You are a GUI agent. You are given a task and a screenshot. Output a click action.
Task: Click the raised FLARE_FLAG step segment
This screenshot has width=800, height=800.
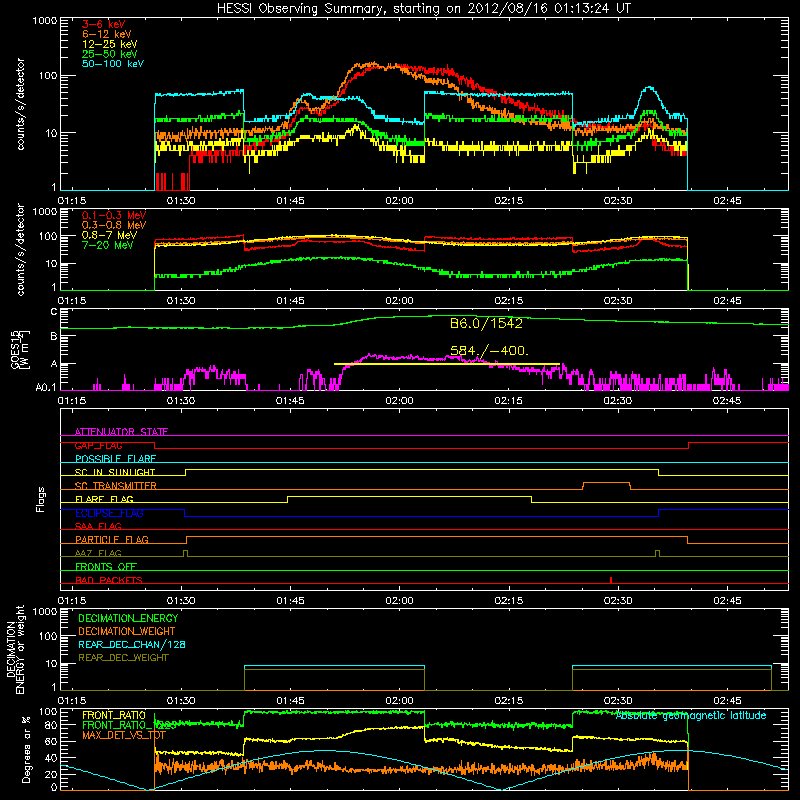click(409, 496)
